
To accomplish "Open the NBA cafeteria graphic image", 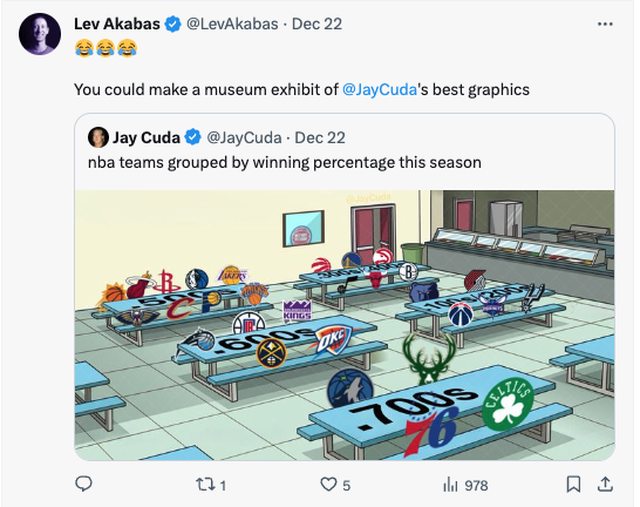I will pyautogui.click(x=344, y=325).
